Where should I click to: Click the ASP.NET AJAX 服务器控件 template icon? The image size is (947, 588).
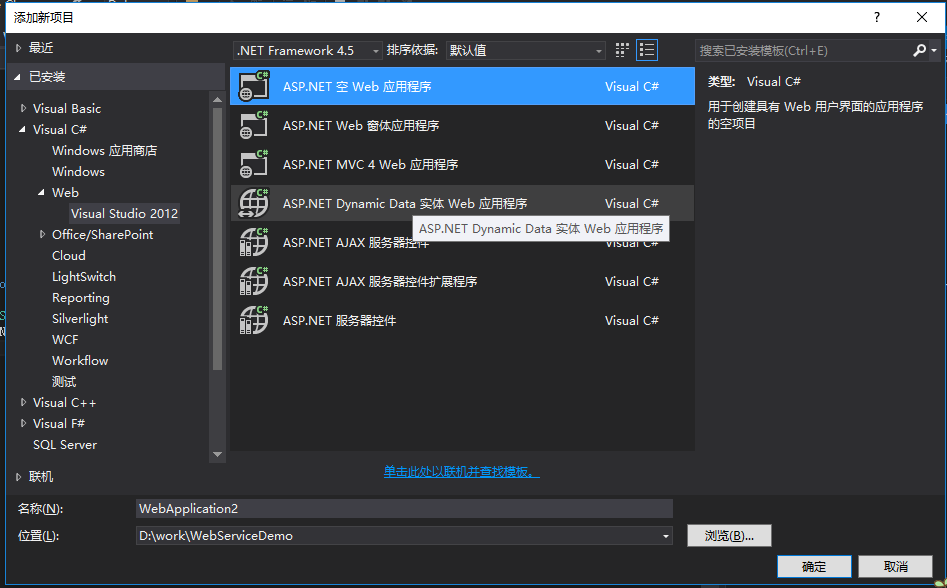pyautogui.click(x=254, y=242)
